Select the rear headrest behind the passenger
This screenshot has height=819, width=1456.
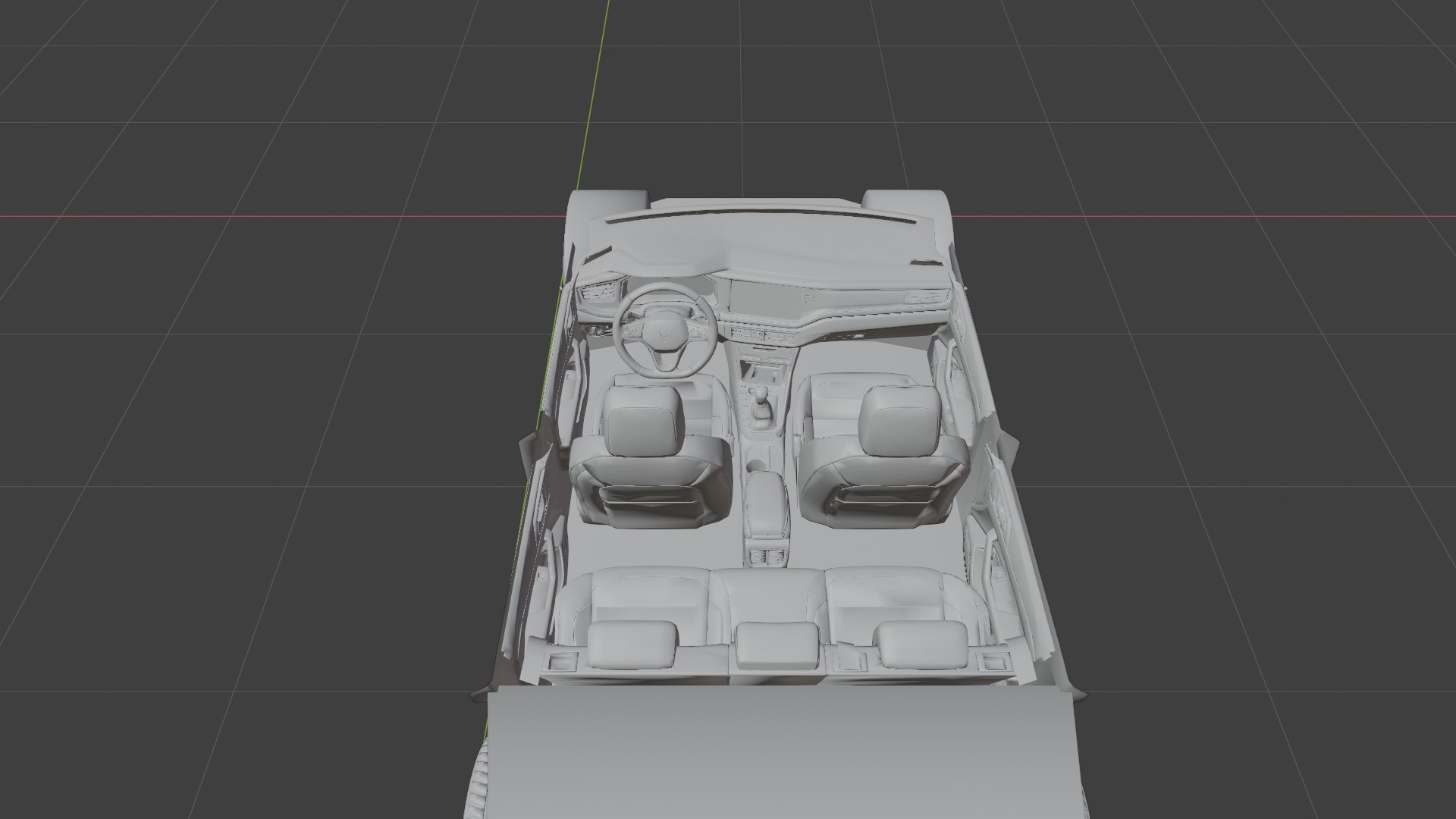pos(923,645)
